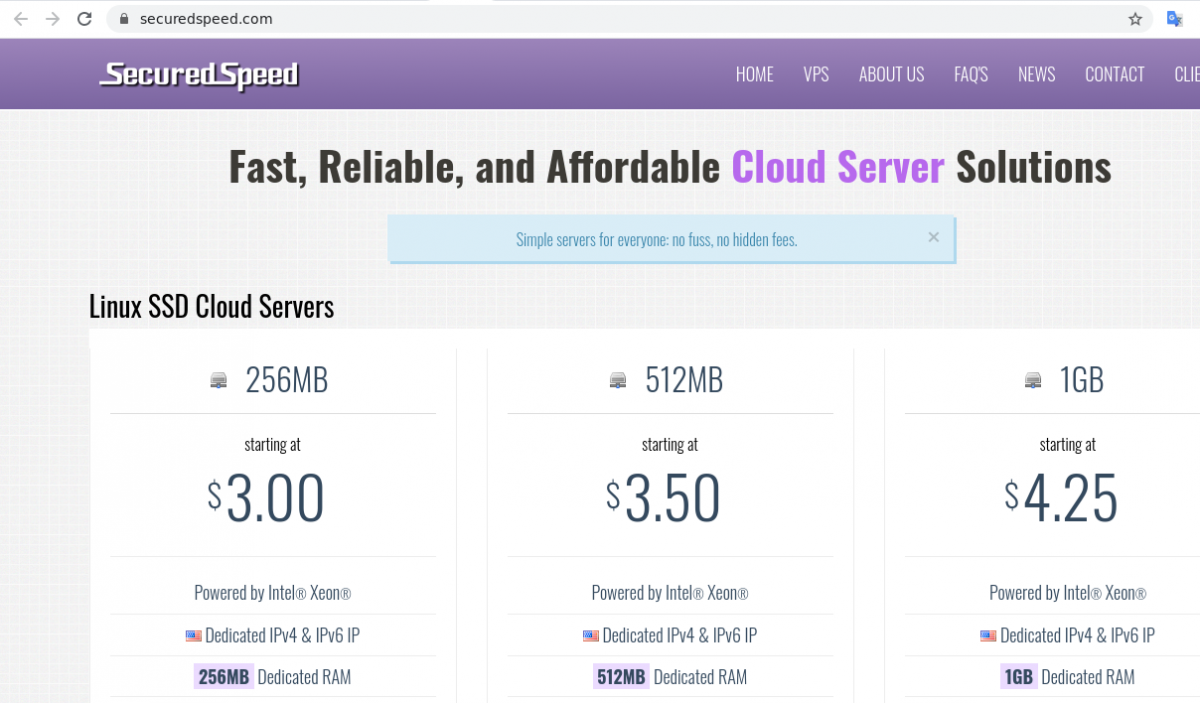1200x703 pixels.
Task: Open the HOME menu item
Action: pyautogui.click(x=755, y=74)
